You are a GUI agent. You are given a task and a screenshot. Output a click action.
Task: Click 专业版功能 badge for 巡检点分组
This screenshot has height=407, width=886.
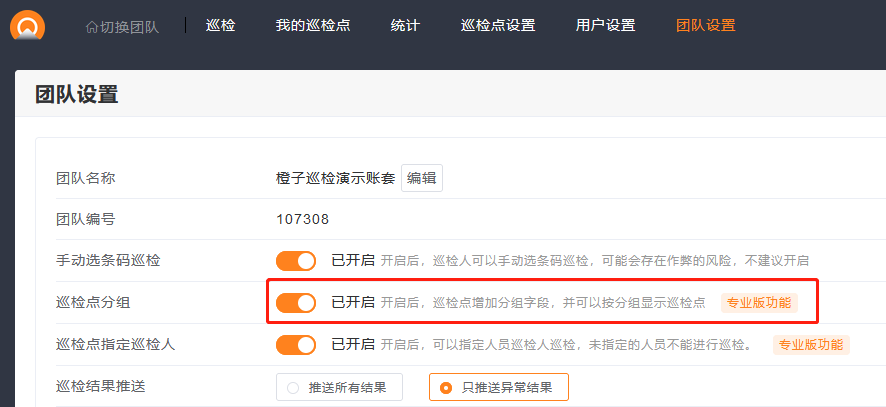[x=759, y=302]
